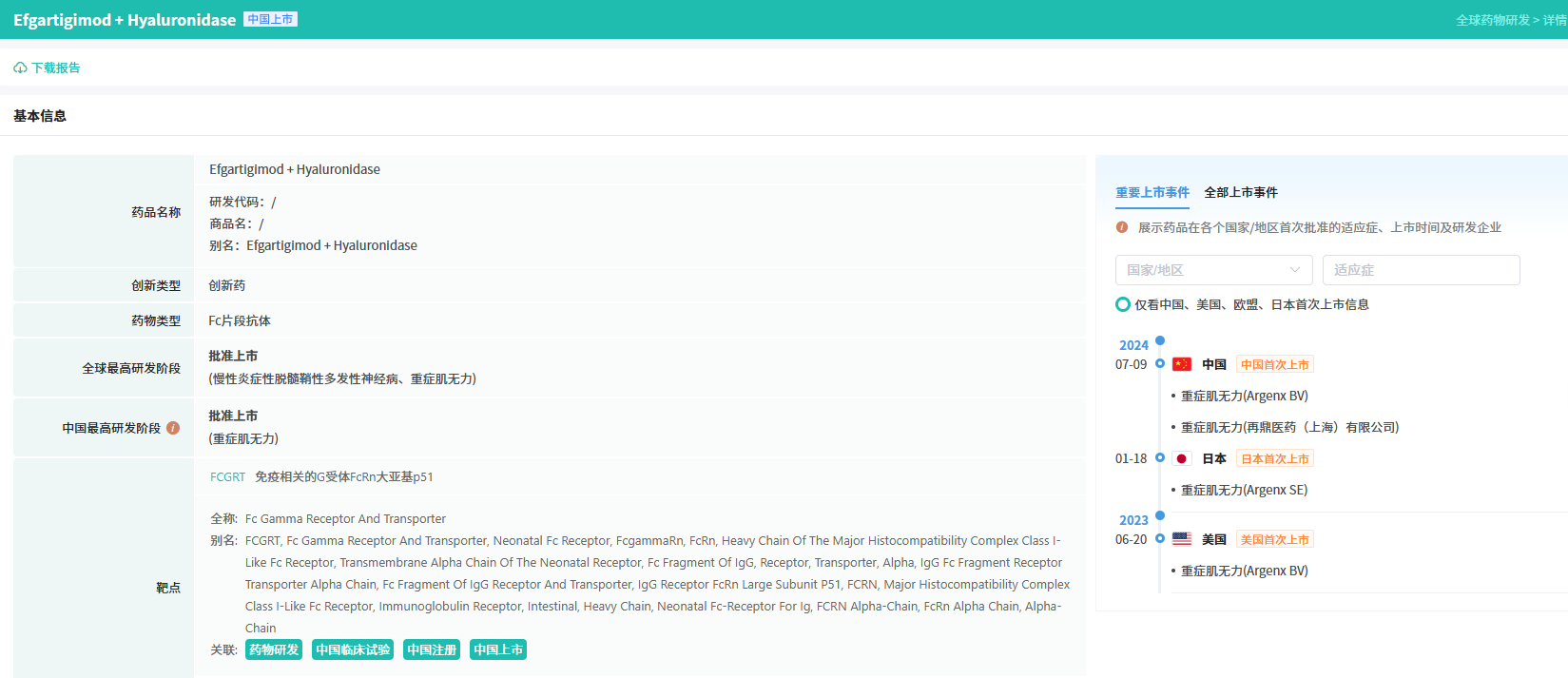Click the 中国临床试验 related tag
This screenshot has width=1568, height=678.
point(353,649)
